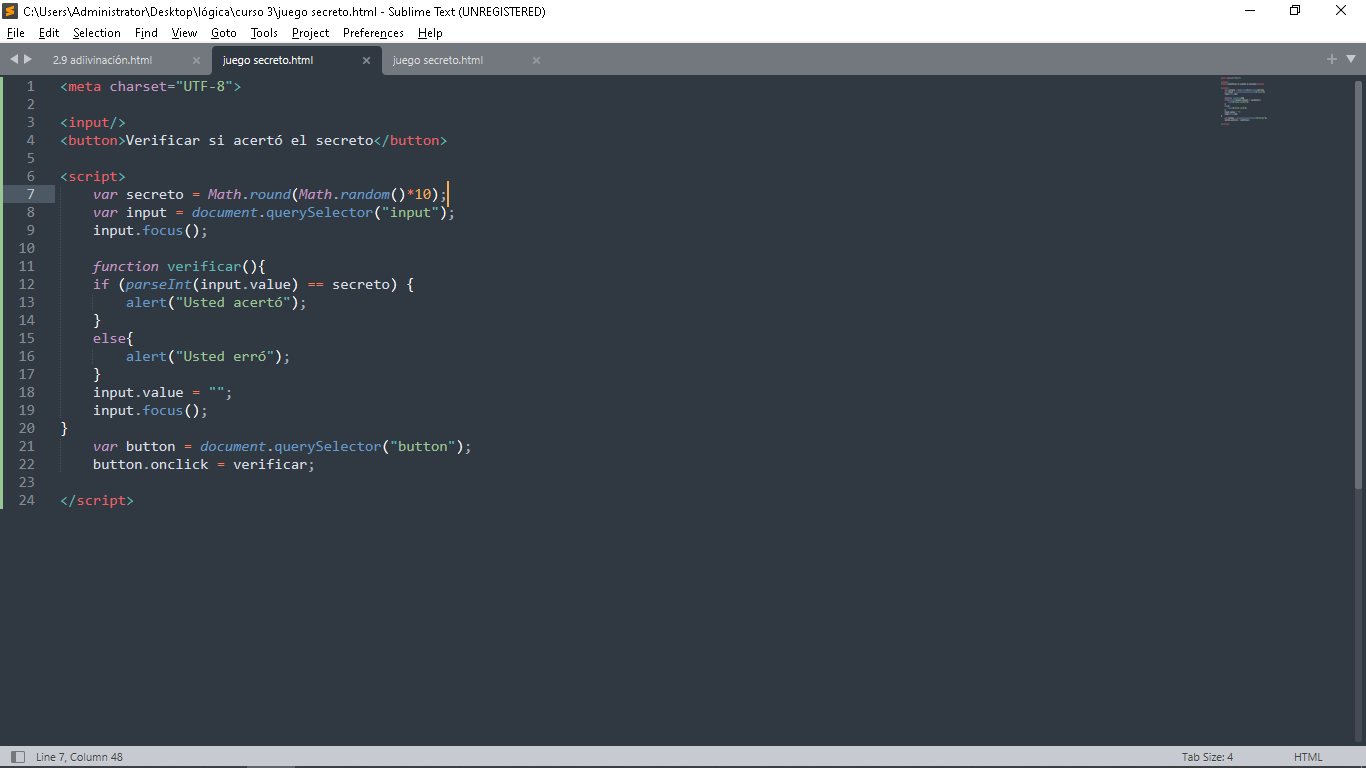
Task: Click the "Usted acertó" string
Action: click(x=233, y=302)
